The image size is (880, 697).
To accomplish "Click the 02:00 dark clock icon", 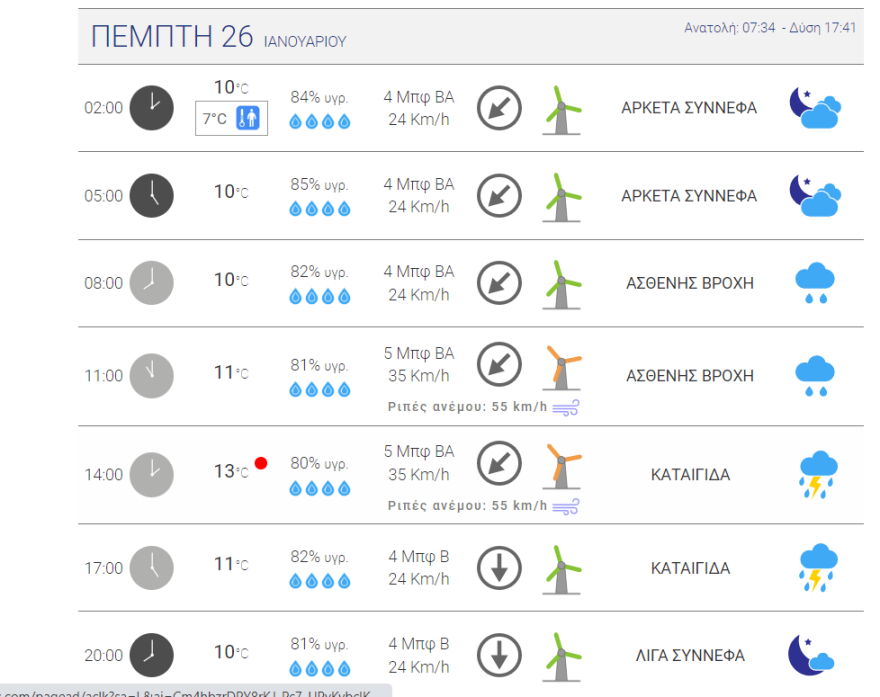I will tap(152, 108).
